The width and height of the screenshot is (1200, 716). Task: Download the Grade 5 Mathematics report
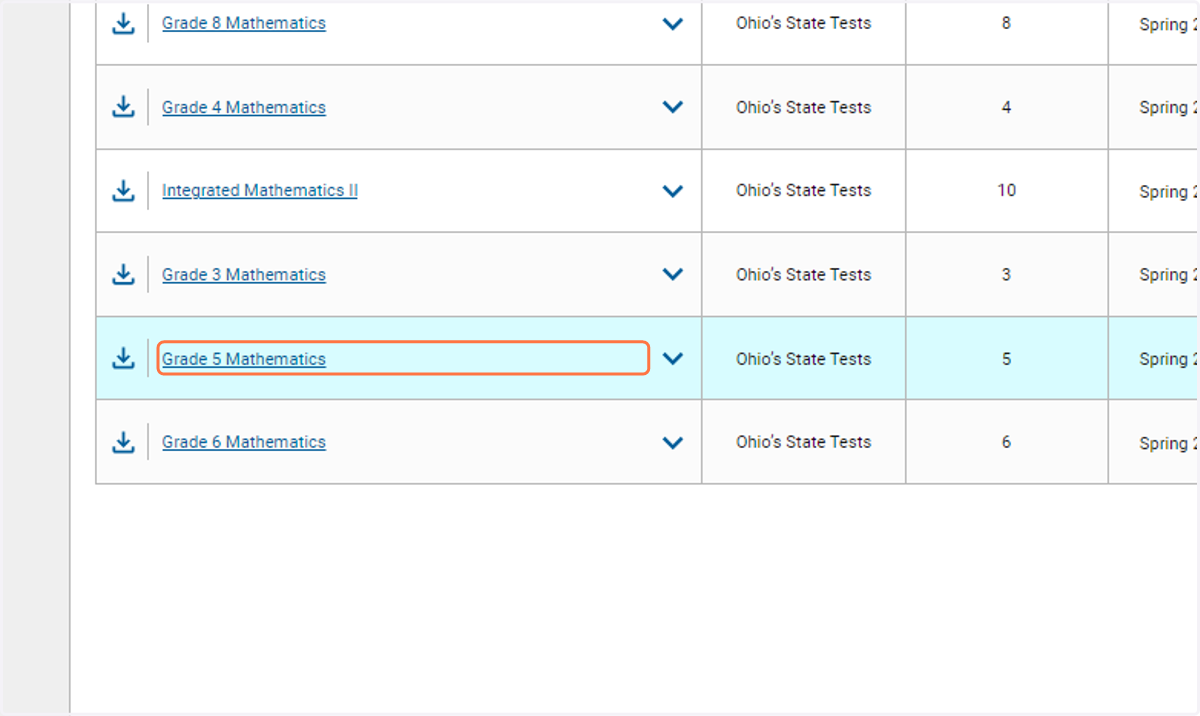[x=123, y=358]
